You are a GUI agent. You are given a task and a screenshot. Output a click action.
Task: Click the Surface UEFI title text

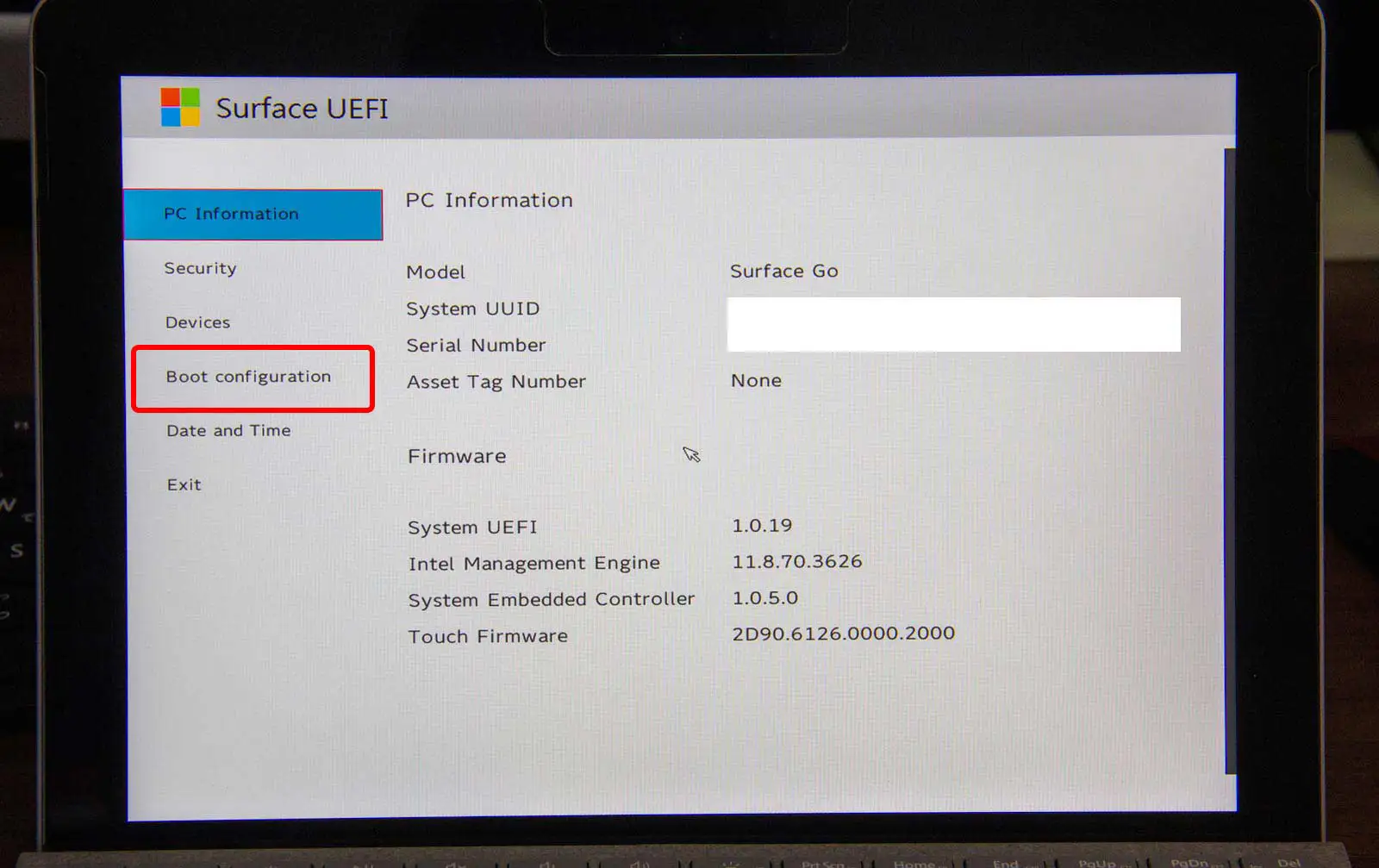click(302, 109)
